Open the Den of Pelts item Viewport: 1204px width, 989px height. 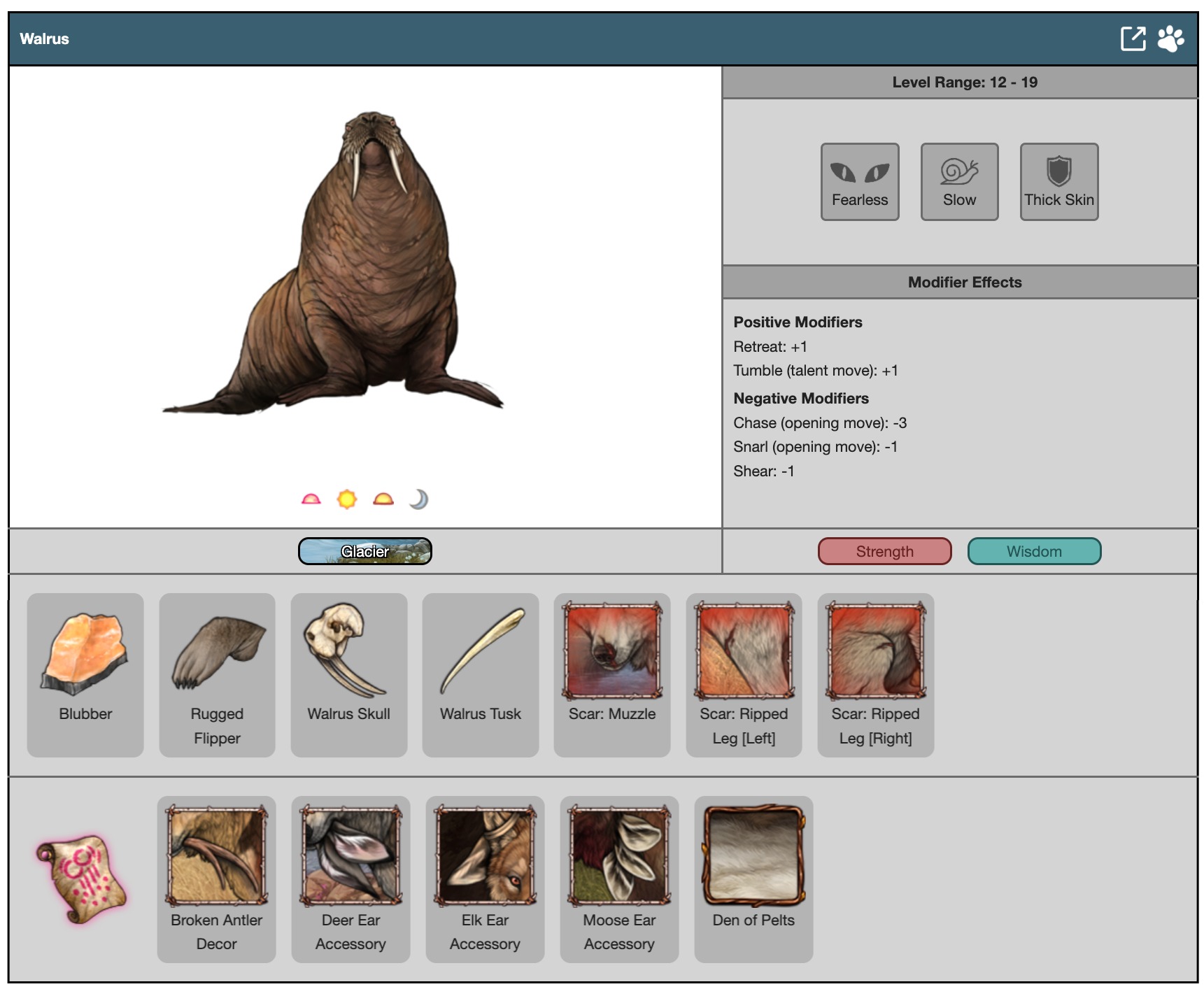pos(753,878)
